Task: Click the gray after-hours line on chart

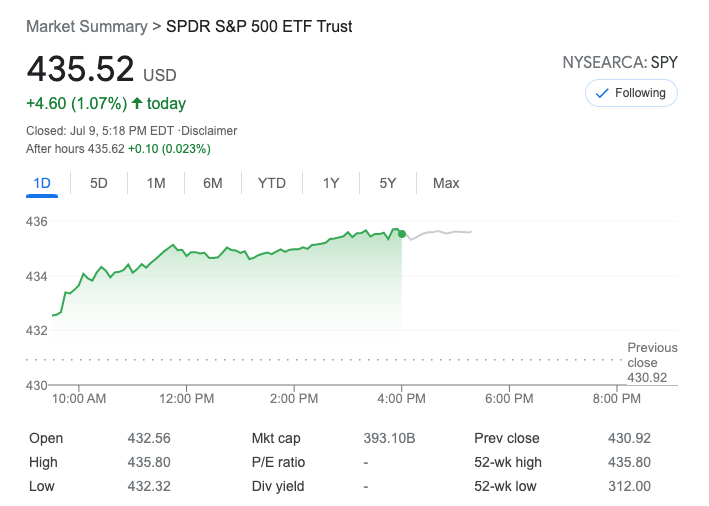Action: (440, 232)
